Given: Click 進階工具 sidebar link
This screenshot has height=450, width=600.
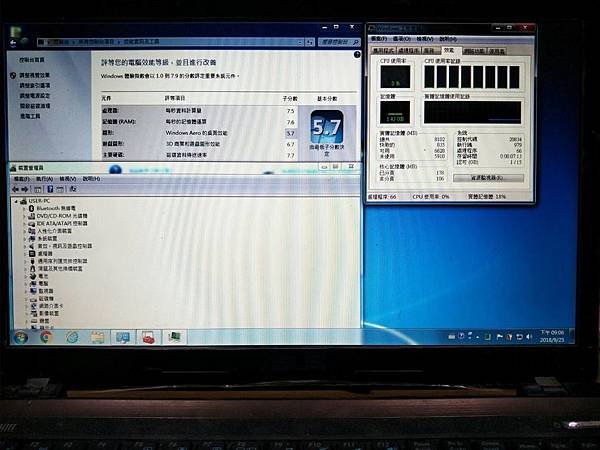Looking at the screenshot, I should pyautogui.click(x=30, y=116).
